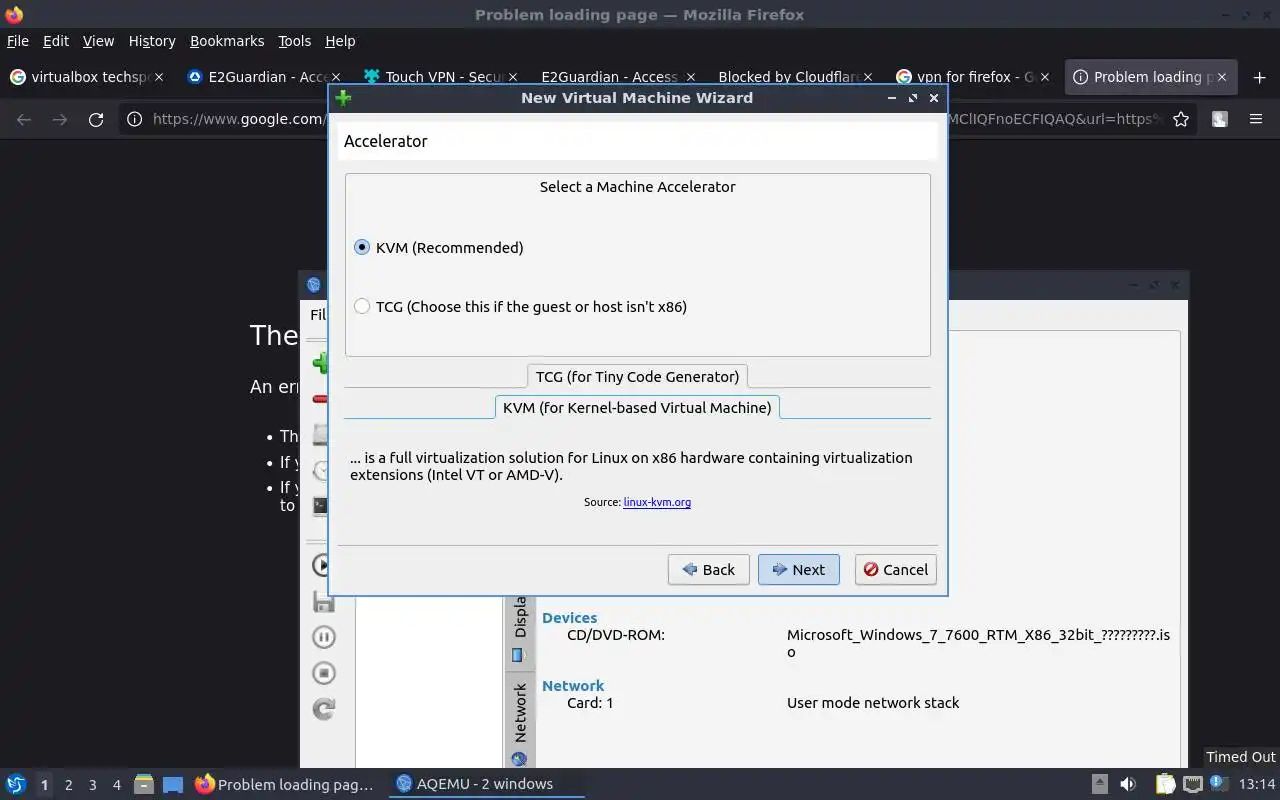The image size is (1280, 800).
Task: Open Firefox Bookmarks menu
Action: click(227, 41)
